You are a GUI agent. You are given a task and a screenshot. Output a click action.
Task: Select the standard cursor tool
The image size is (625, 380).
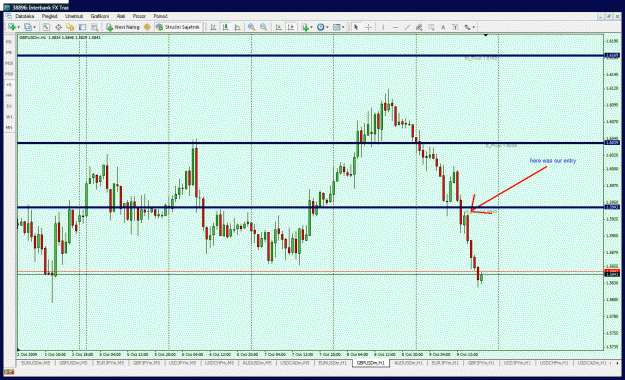coord(356,27)
